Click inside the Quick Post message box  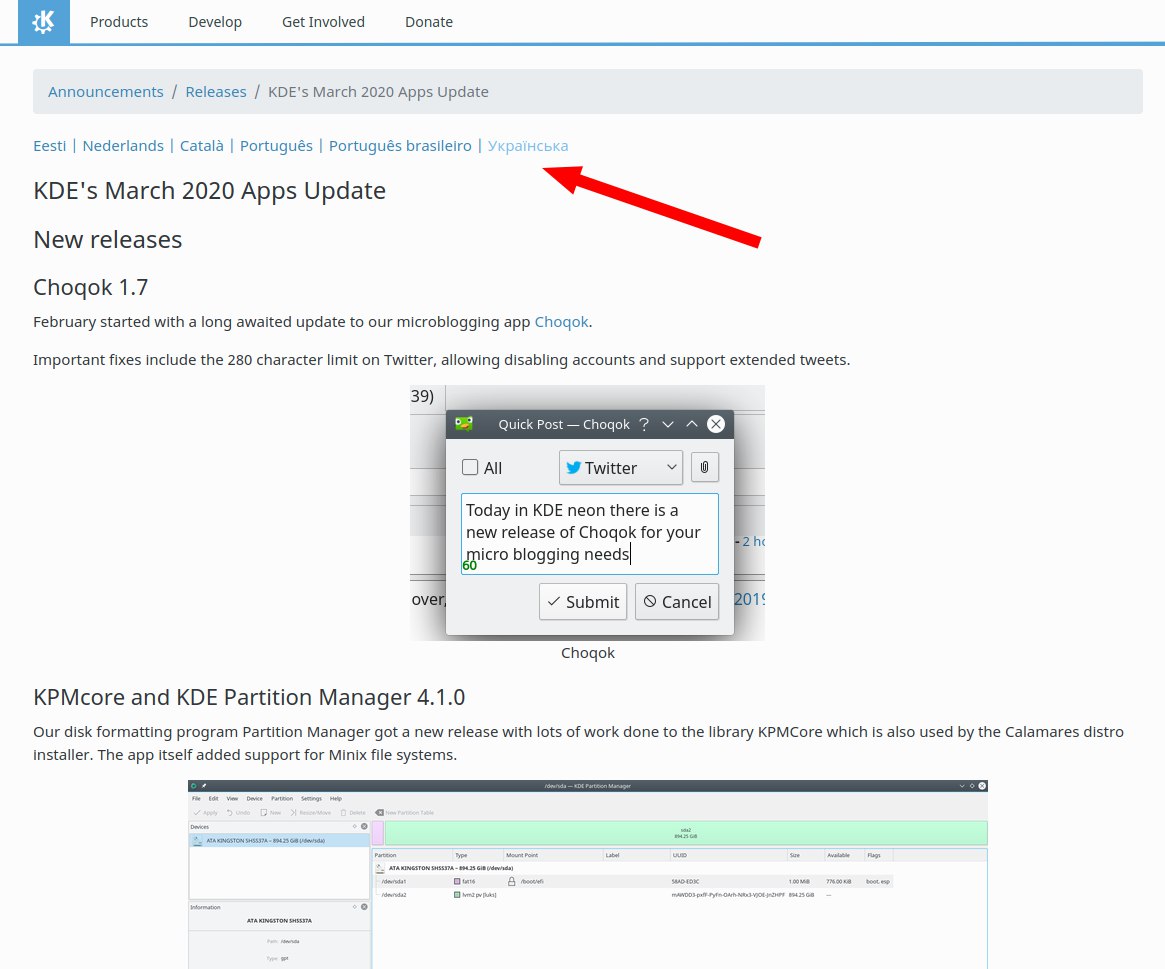click(x=590, y=534)
